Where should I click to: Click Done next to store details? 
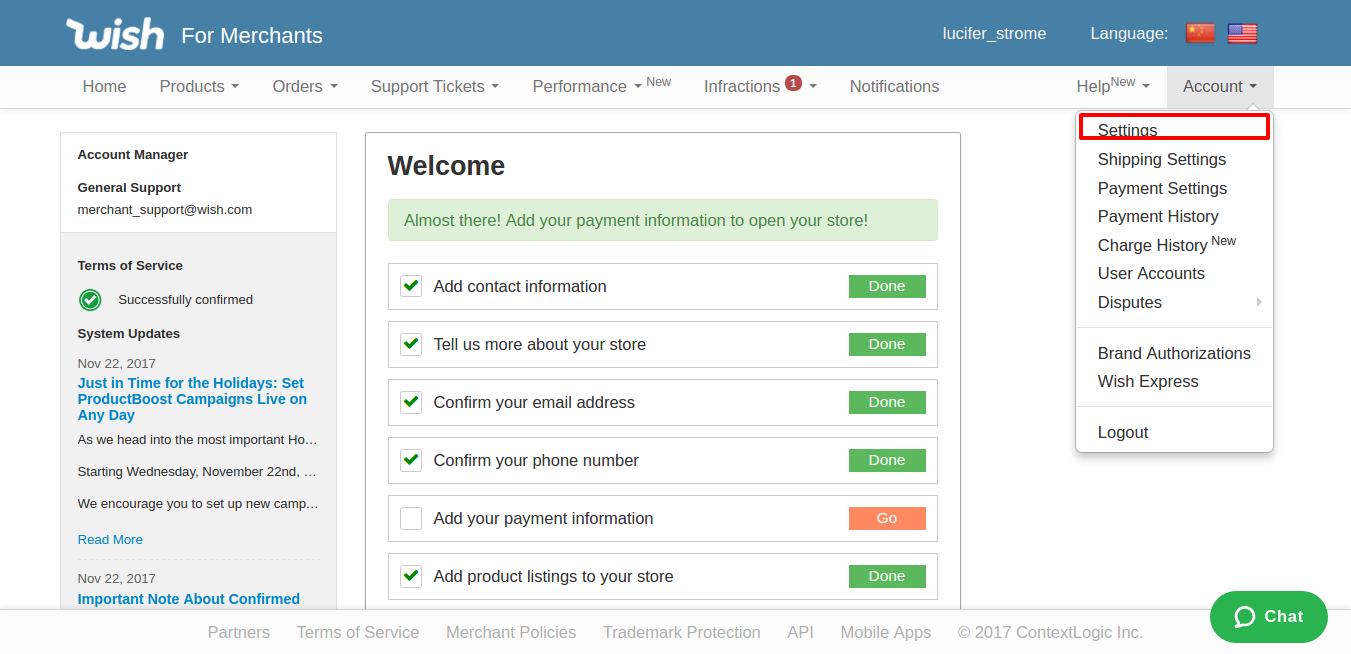(x=887, y=344)
